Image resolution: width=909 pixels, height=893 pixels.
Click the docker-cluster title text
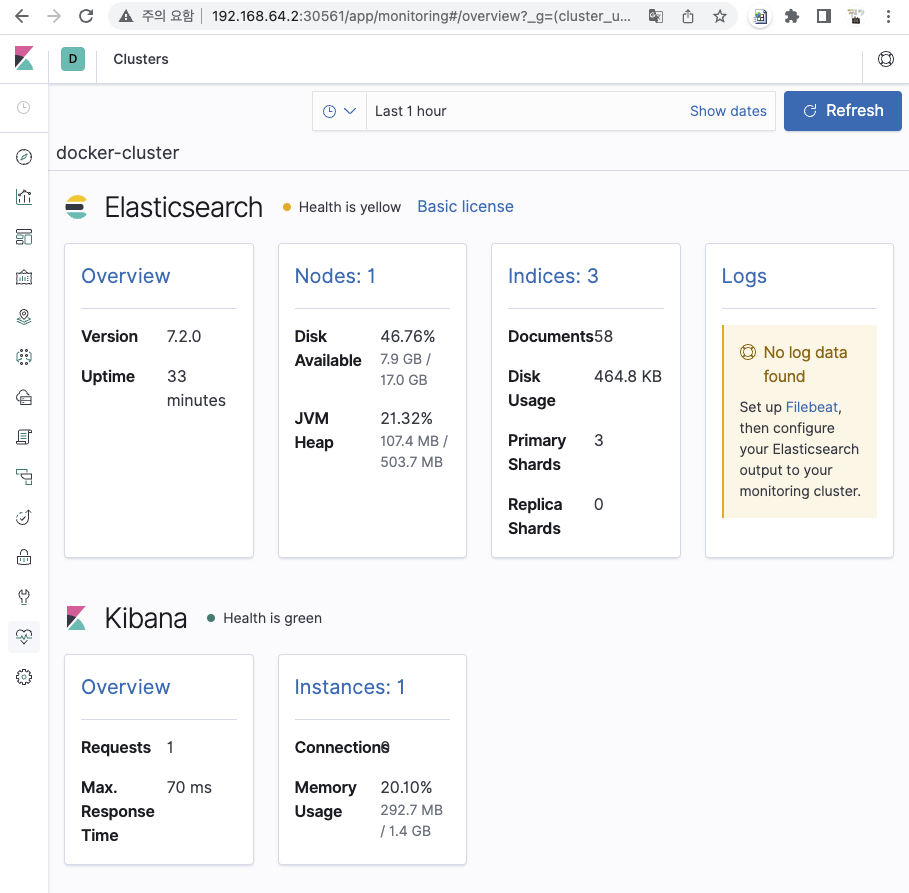point(118,153)
